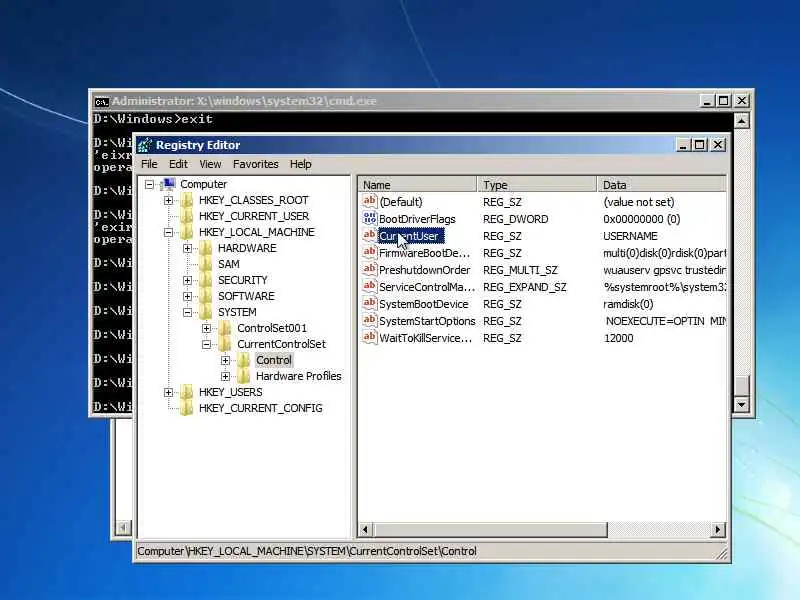The image size is (800, 600).
Task: Click the status bar registry path
Action: (307, 551)
